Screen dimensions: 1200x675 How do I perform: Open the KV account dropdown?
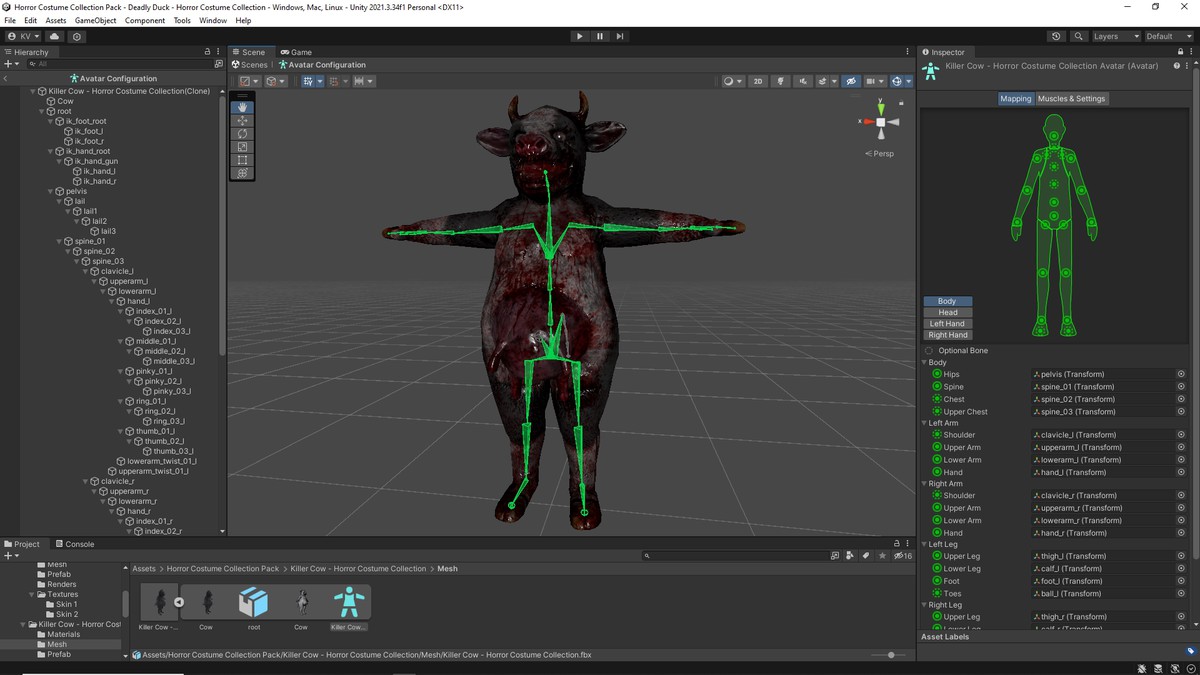(22, 36)
